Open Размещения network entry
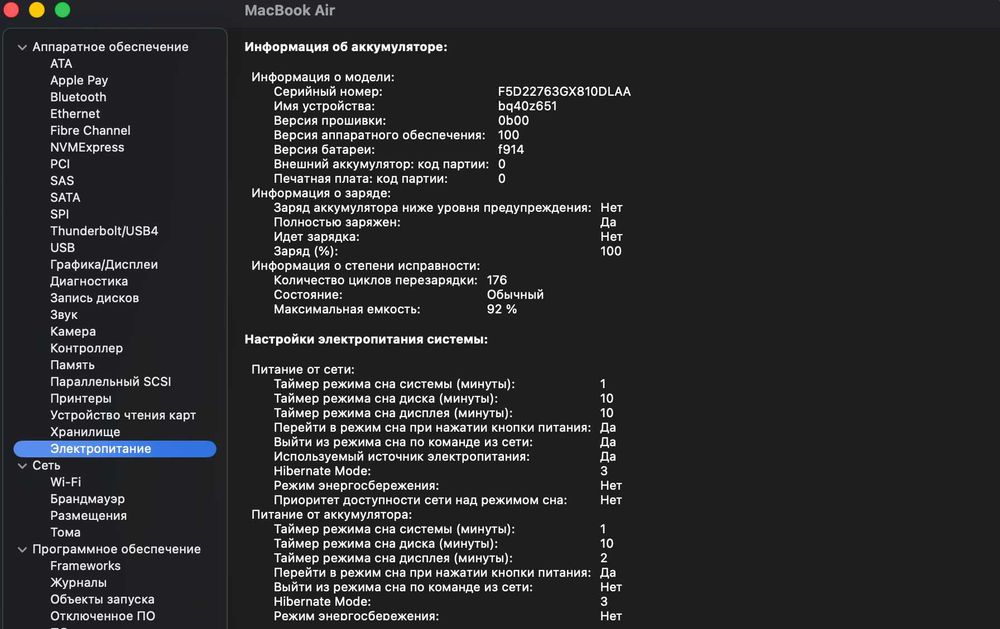Screen dimensions: 1000x629 89,515
